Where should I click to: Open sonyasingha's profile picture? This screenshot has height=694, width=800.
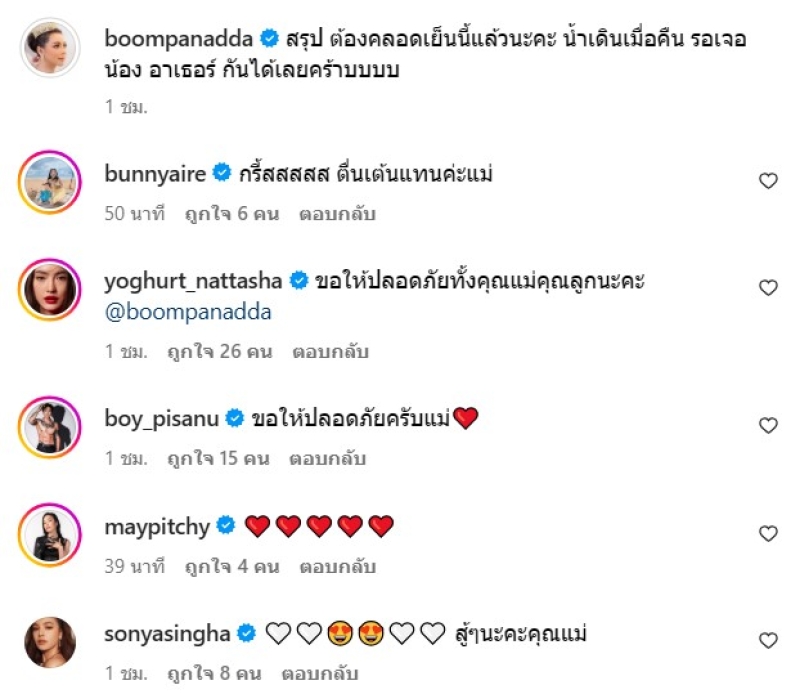click(50, 641)
